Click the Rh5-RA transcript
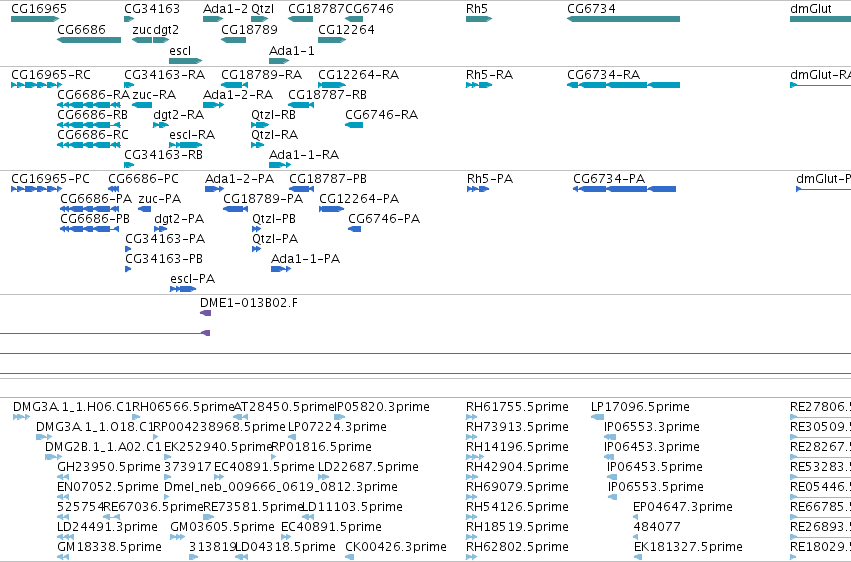This screenshot has height=562, width=851. pyautogui.click(x=489, y=75)
